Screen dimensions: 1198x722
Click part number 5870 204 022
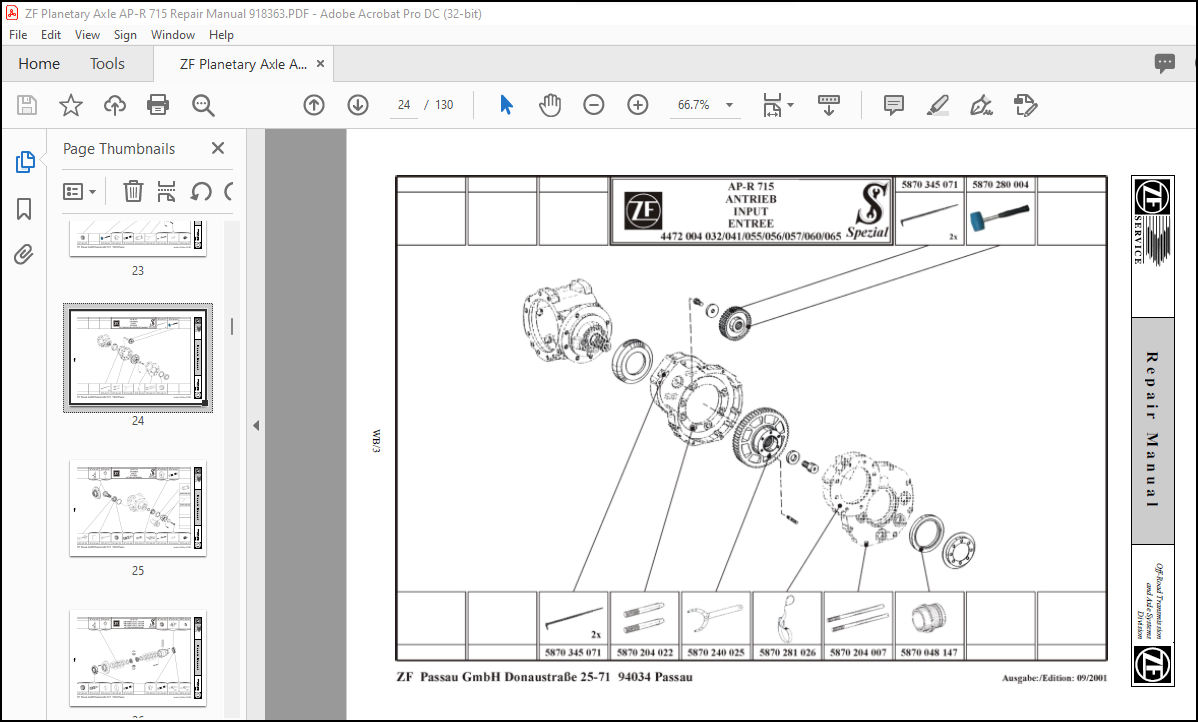[x=645, y=652]
